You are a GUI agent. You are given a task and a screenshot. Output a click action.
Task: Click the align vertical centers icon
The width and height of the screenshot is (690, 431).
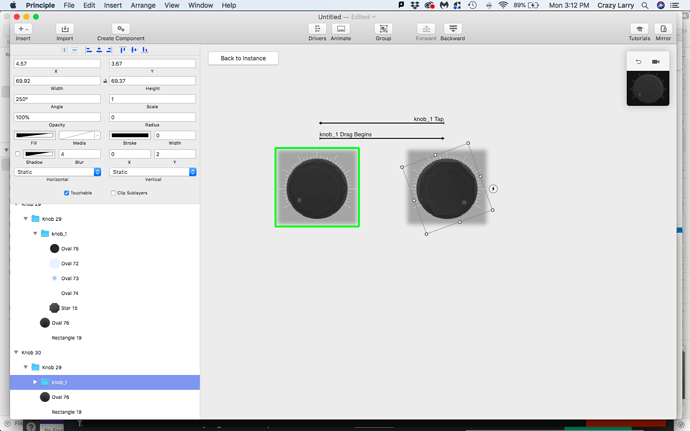134,50
